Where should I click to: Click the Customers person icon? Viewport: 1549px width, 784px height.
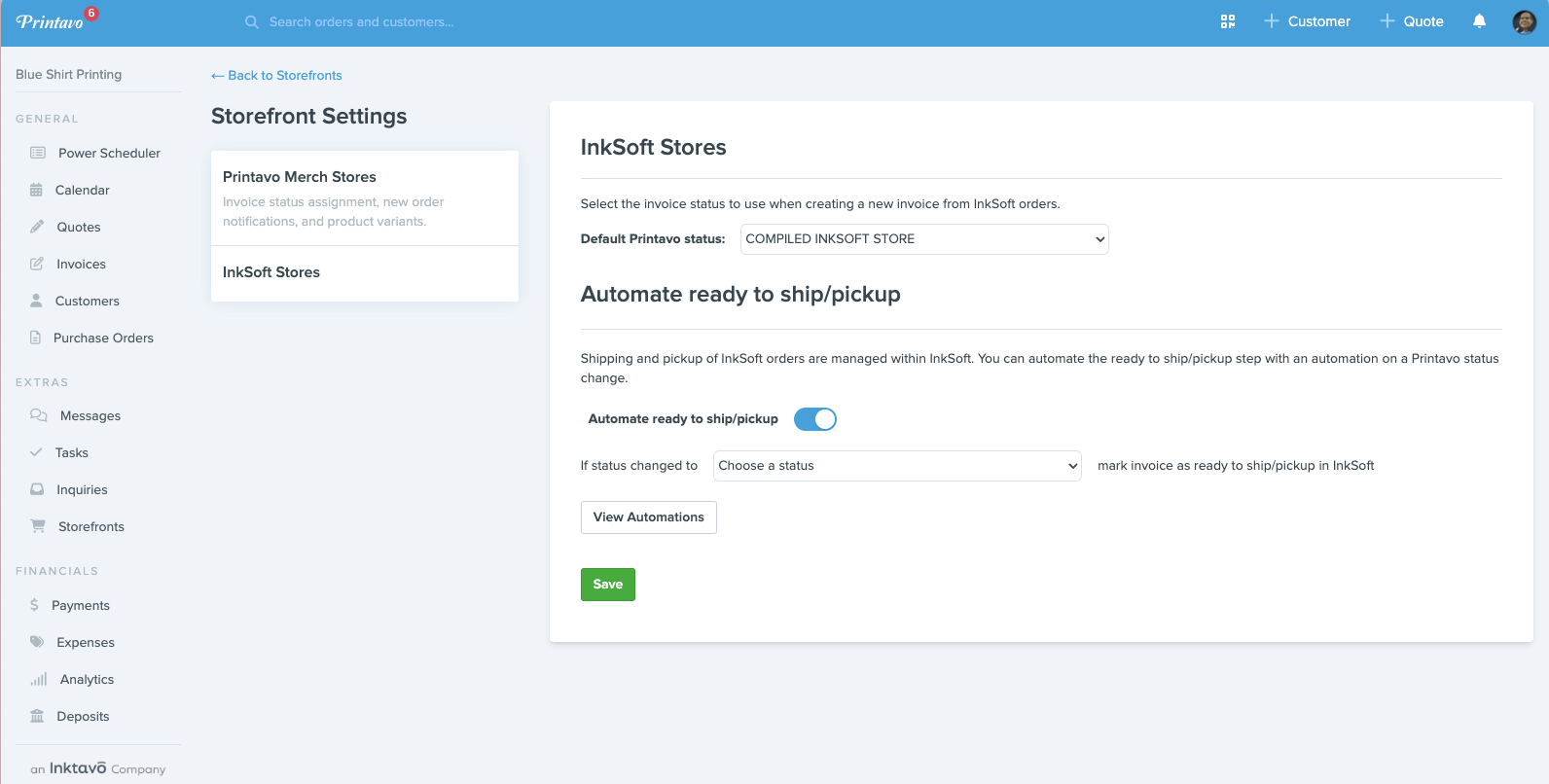click(36, 301)
